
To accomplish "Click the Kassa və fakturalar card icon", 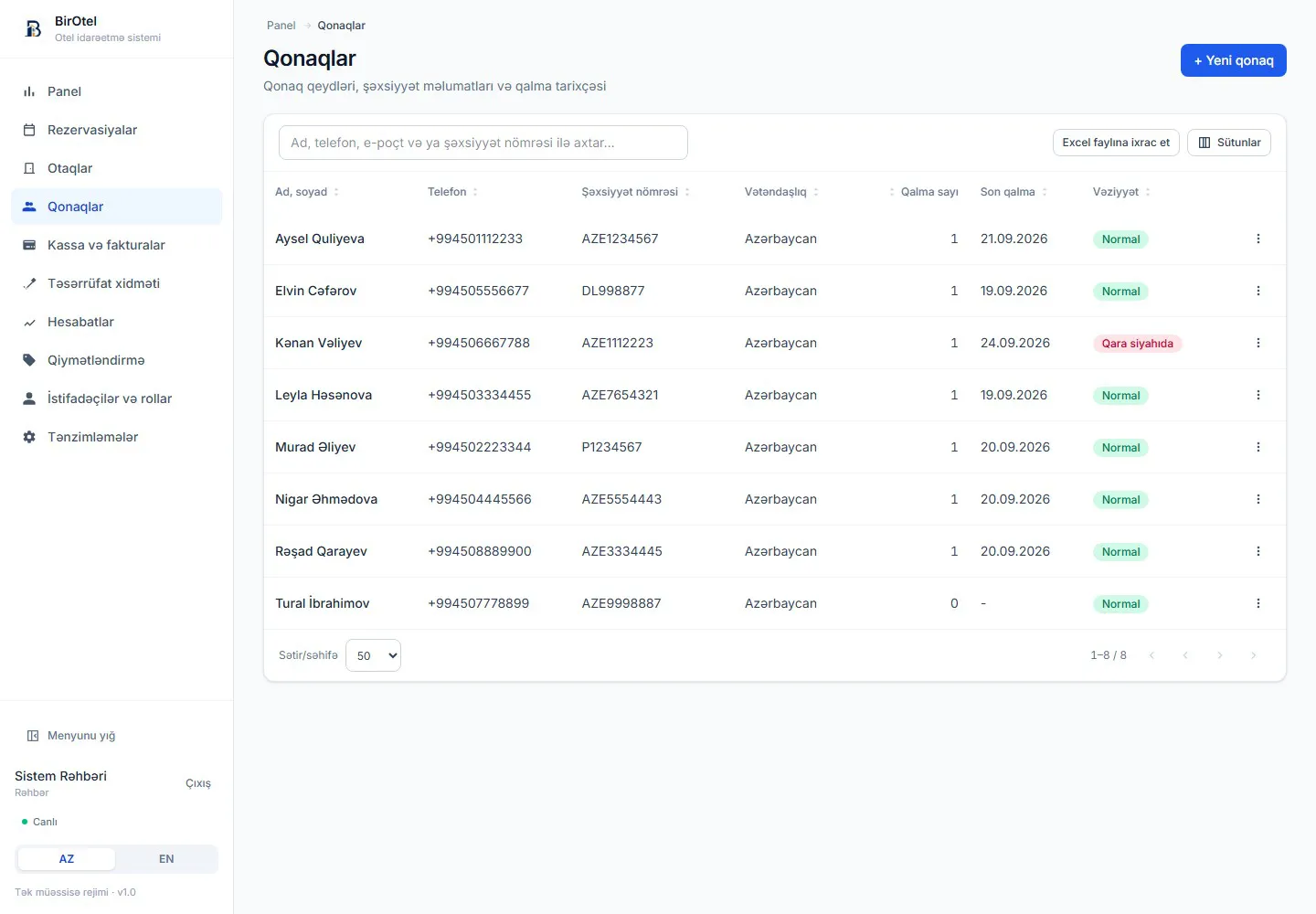I will [x=29, y=245].
